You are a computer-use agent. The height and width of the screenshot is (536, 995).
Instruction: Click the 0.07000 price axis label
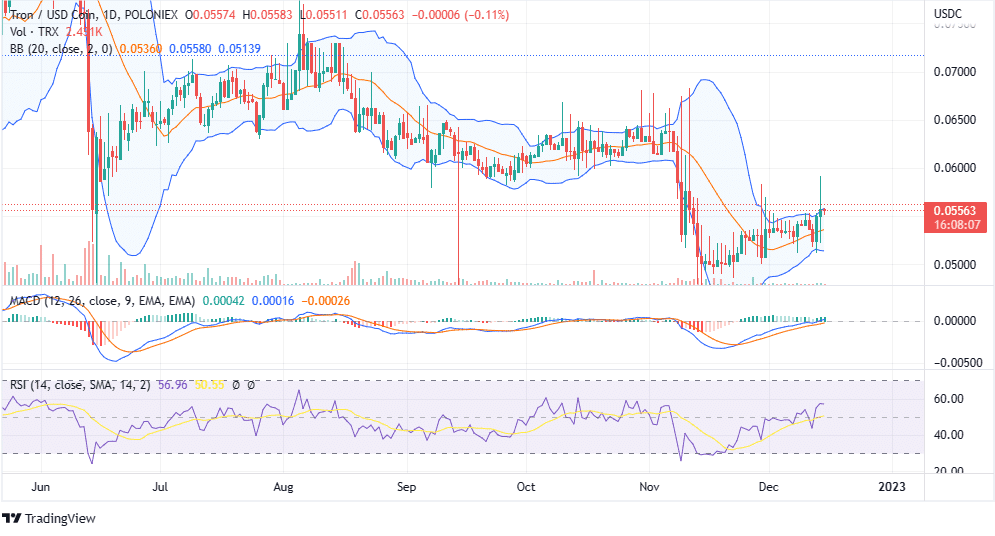click(955, 72)
